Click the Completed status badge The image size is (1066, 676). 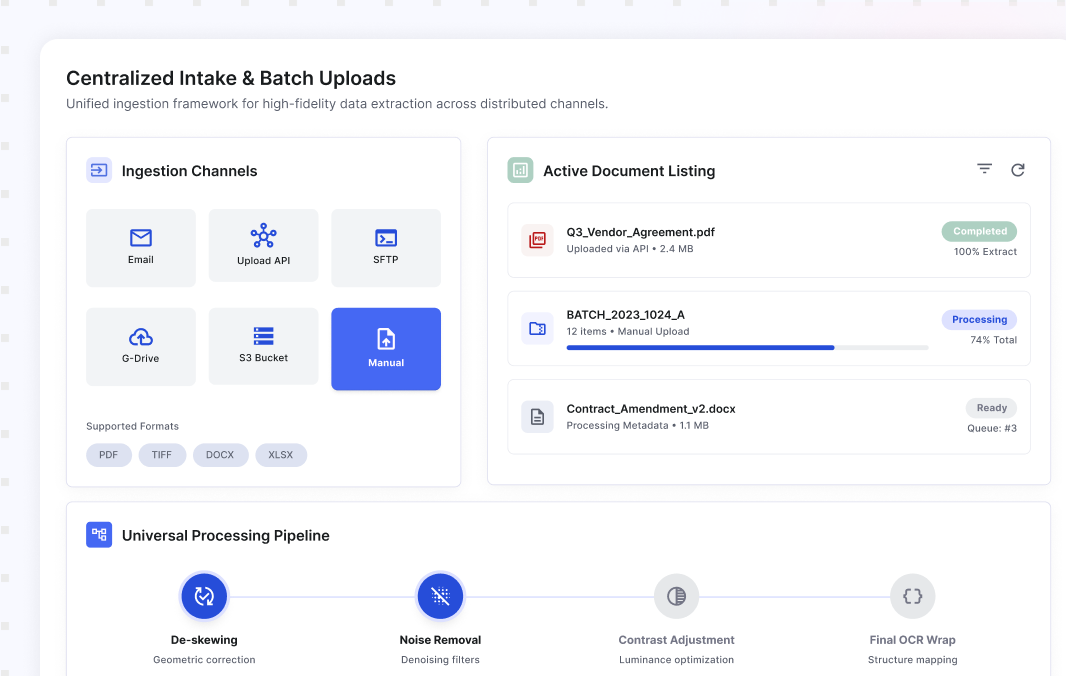tap(979, 231)
